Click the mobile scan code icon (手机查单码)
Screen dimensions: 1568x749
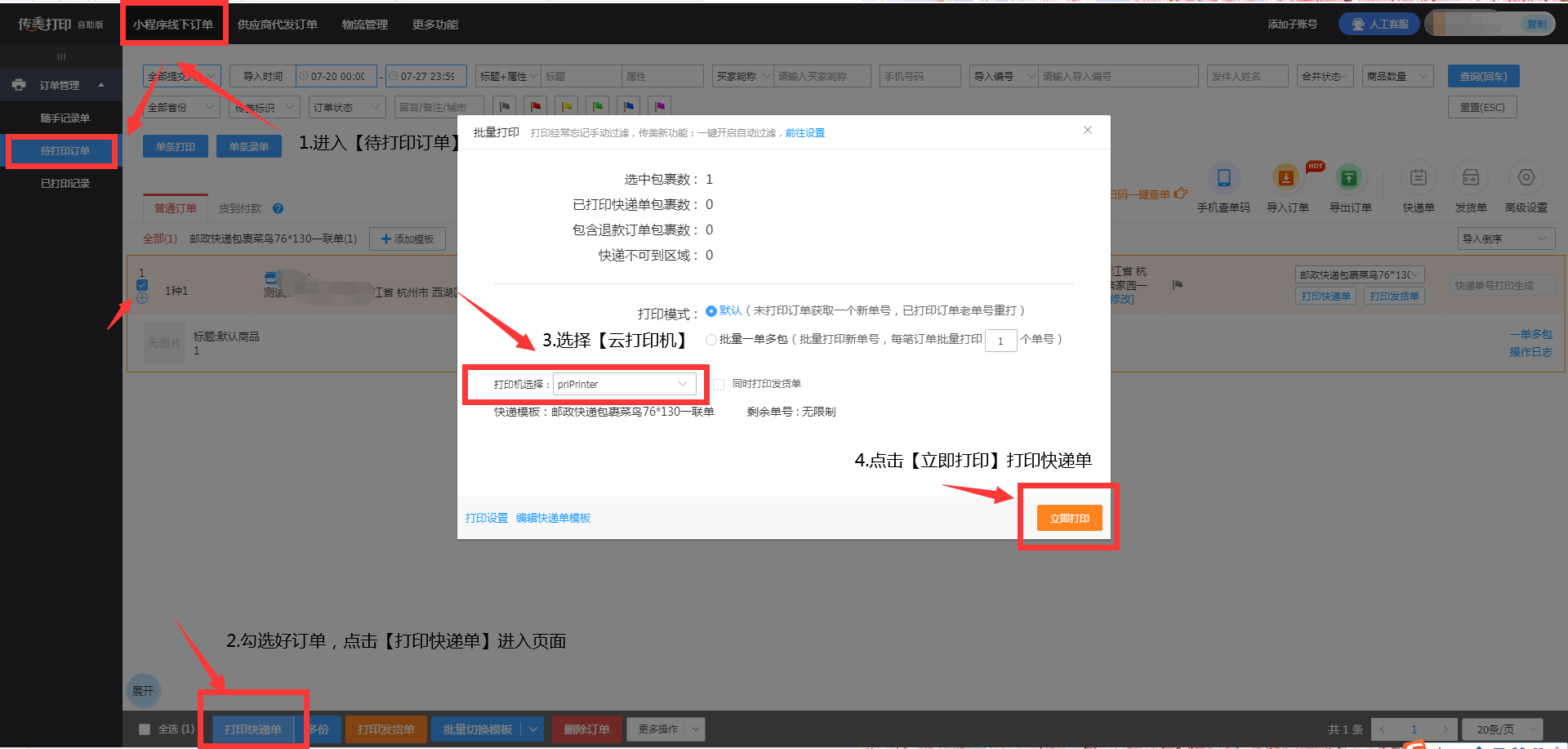(1223, 178)
